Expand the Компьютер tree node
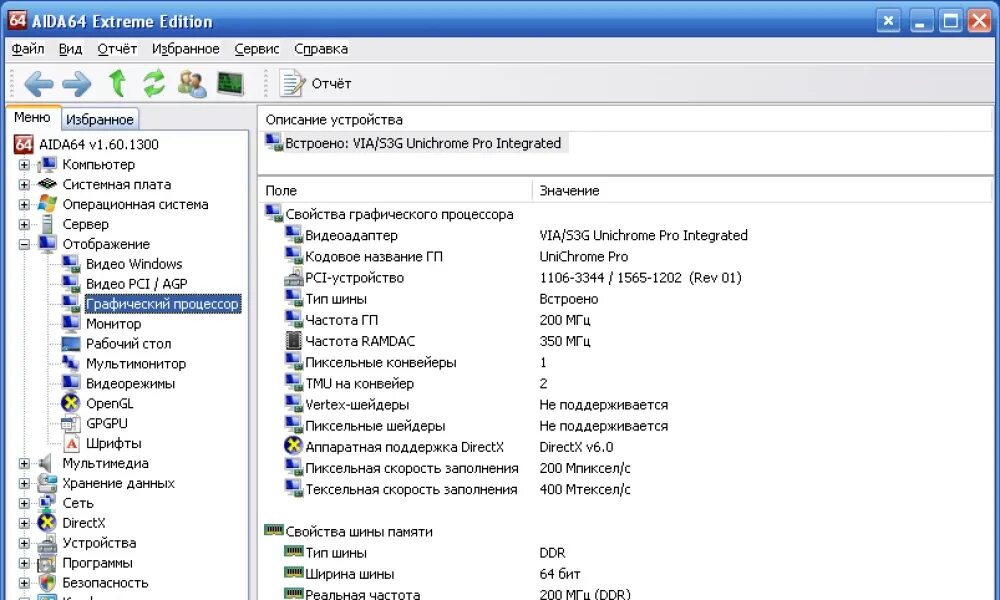The width and height of the screenshot is (1000, 600). 24,165
